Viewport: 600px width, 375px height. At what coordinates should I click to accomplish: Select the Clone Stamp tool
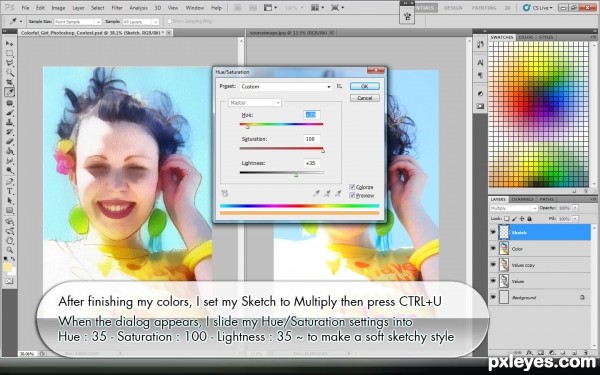tap(9, 122)
